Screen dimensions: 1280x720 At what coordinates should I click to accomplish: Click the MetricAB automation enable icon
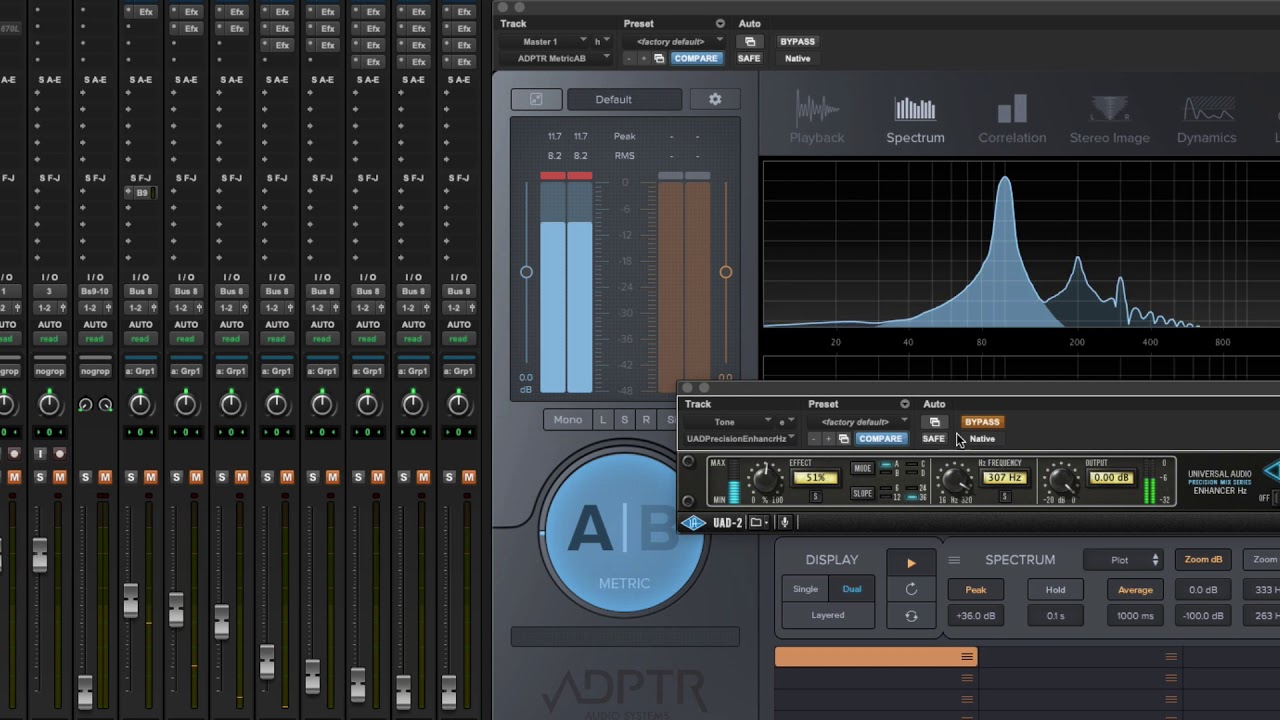pos(750,42)
